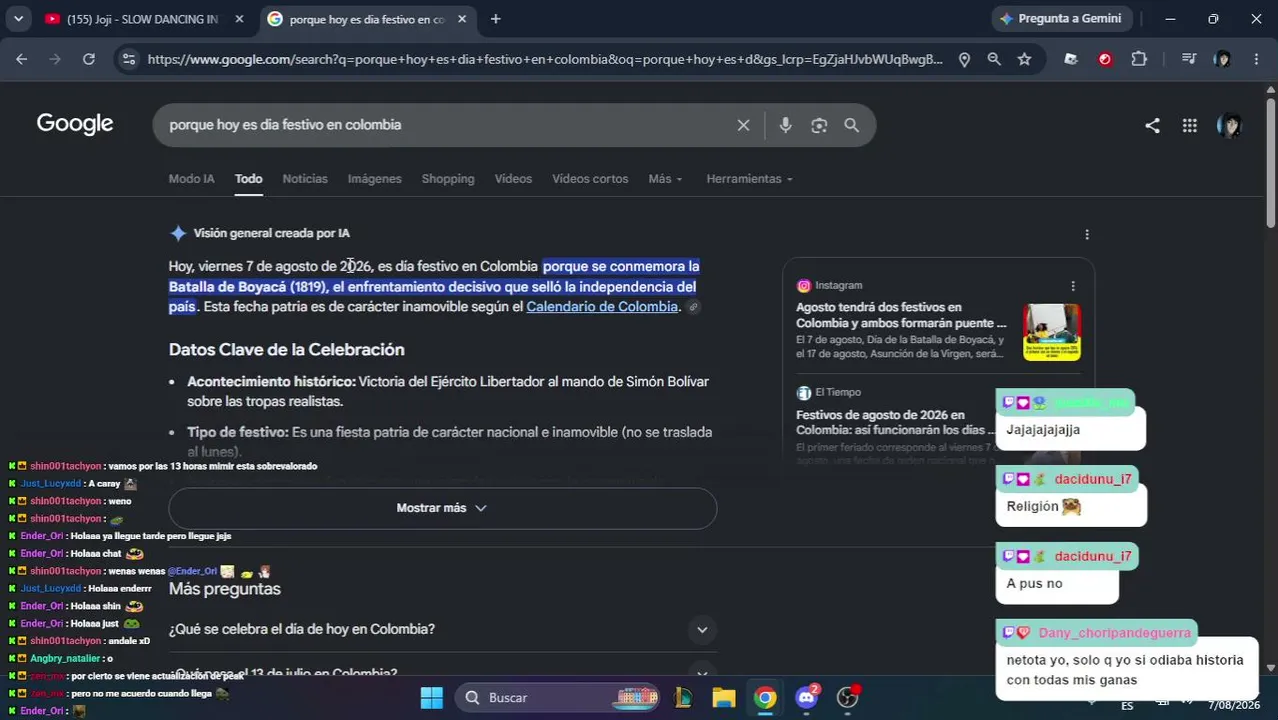1278x720 pixels.
Task: Click into the Google search field
Action: click(x=445, y=125)
